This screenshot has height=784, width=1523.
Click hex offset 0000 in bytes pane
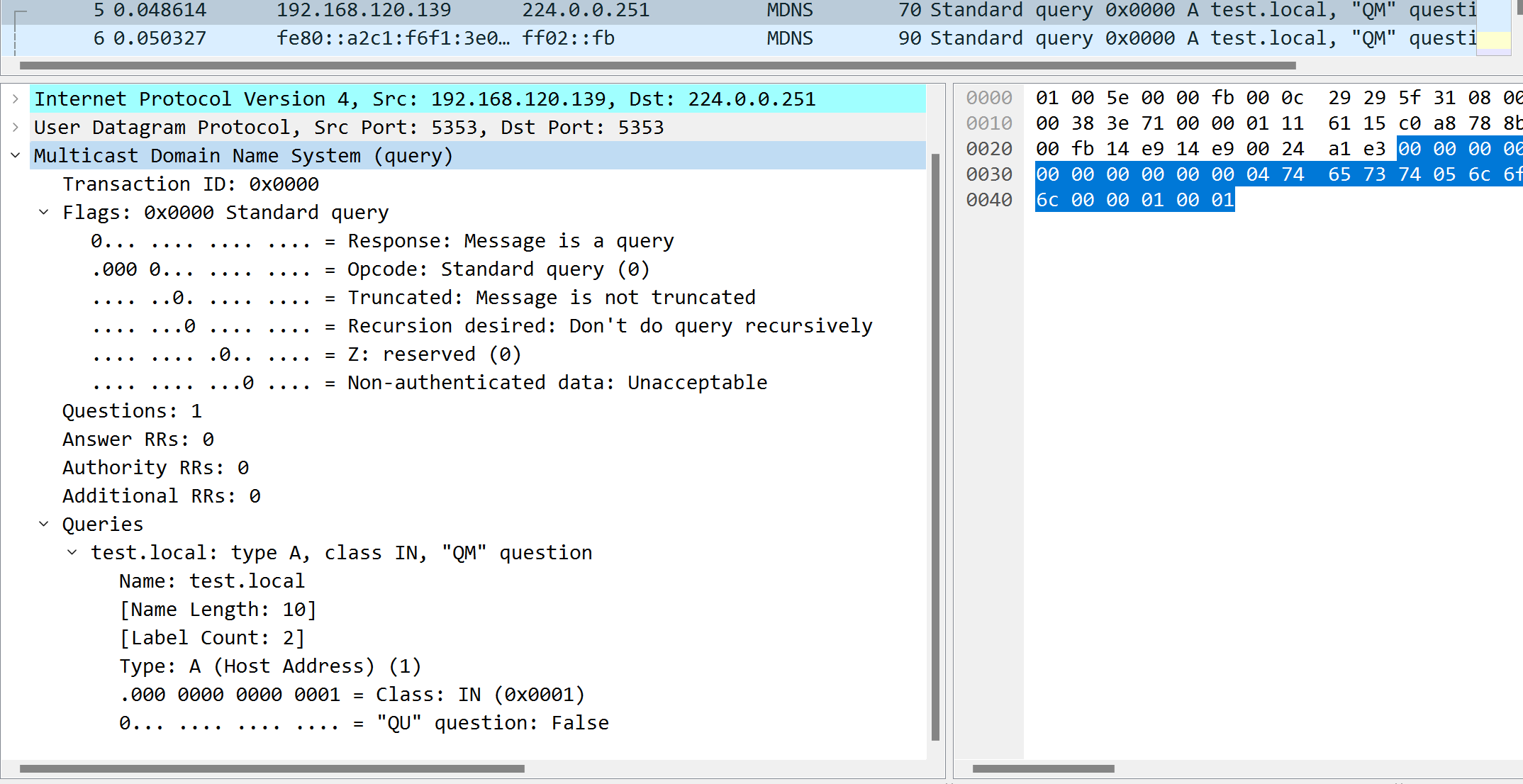pyautogui.click(x=989, y=98)
